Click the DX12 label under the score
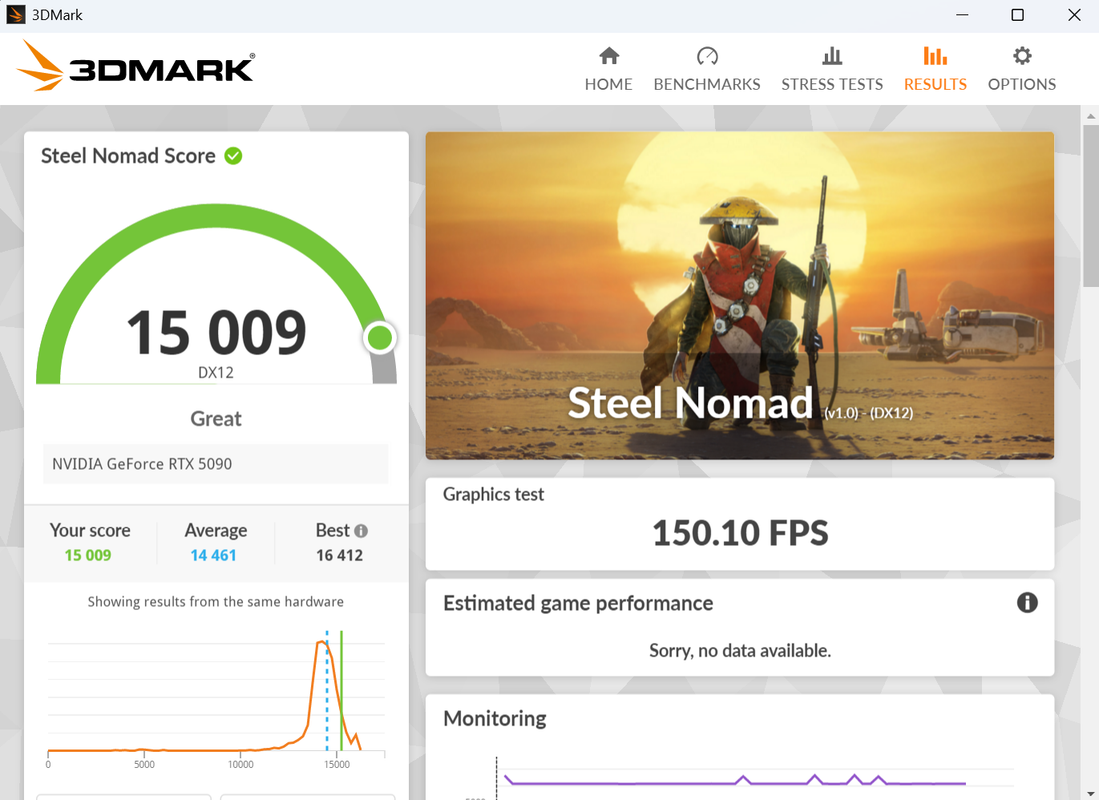1099x800 pixels. point(216,372)
